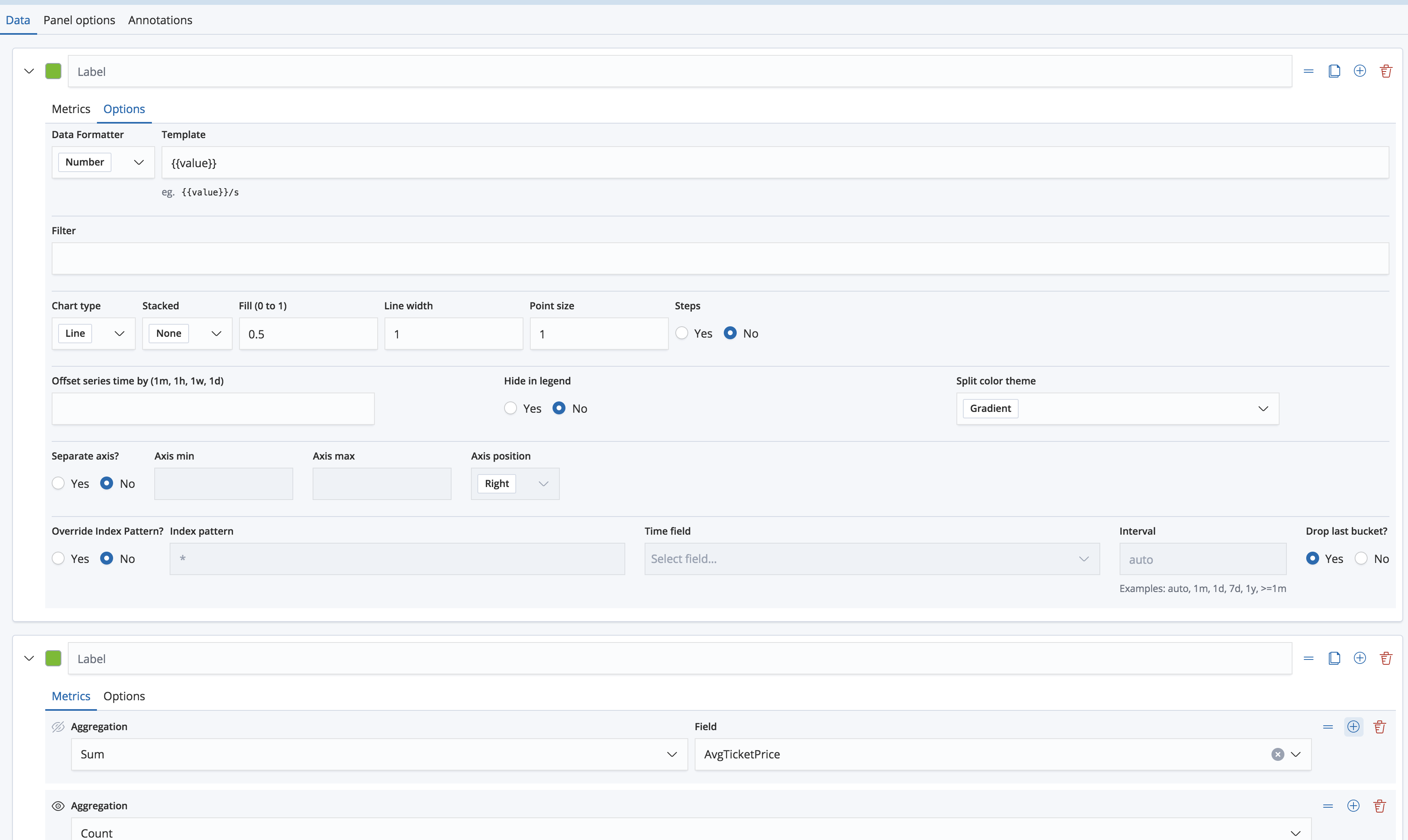This screenshot has height=840, width=1408.
Task: Clone the second Label series
Action: (1334, 658)
